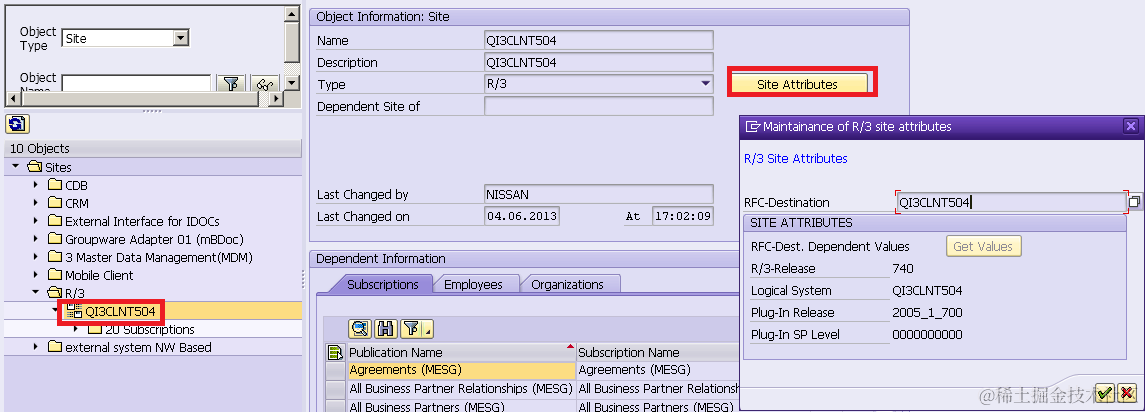Open the filter options dropdown arrow in Subscriptions toolbar
The image size is (1145, 412).
(428, 330)
